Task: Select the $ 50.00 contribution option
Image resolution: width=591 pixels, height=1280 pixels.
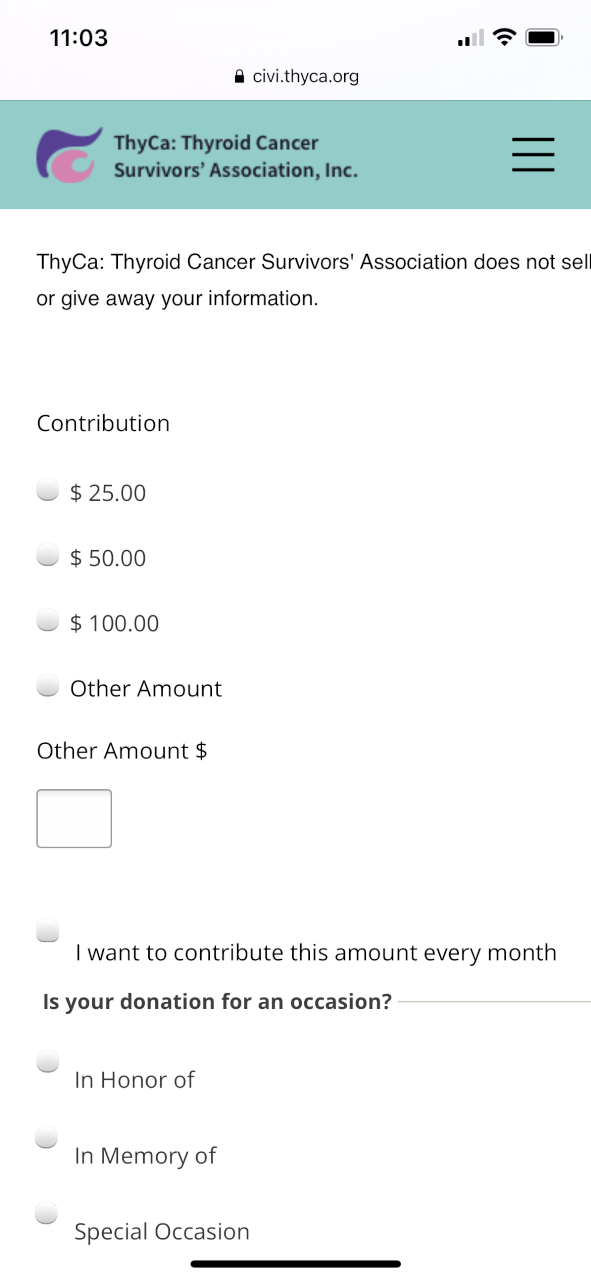Action: point(47,555)
